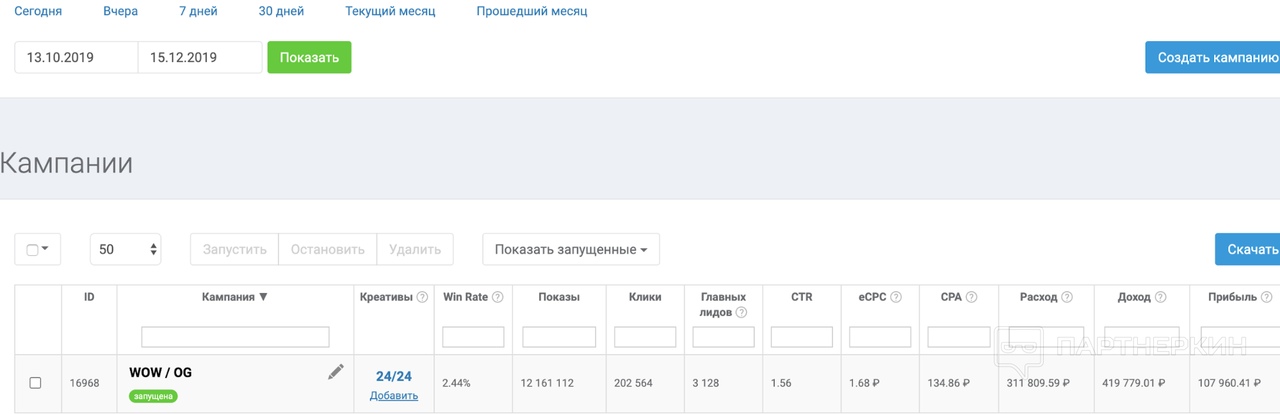Image resolution: width=1280 pixels, height=414 pixels.
Task: Sort by the 'Кампания' column header
Action: click(235, 297)
